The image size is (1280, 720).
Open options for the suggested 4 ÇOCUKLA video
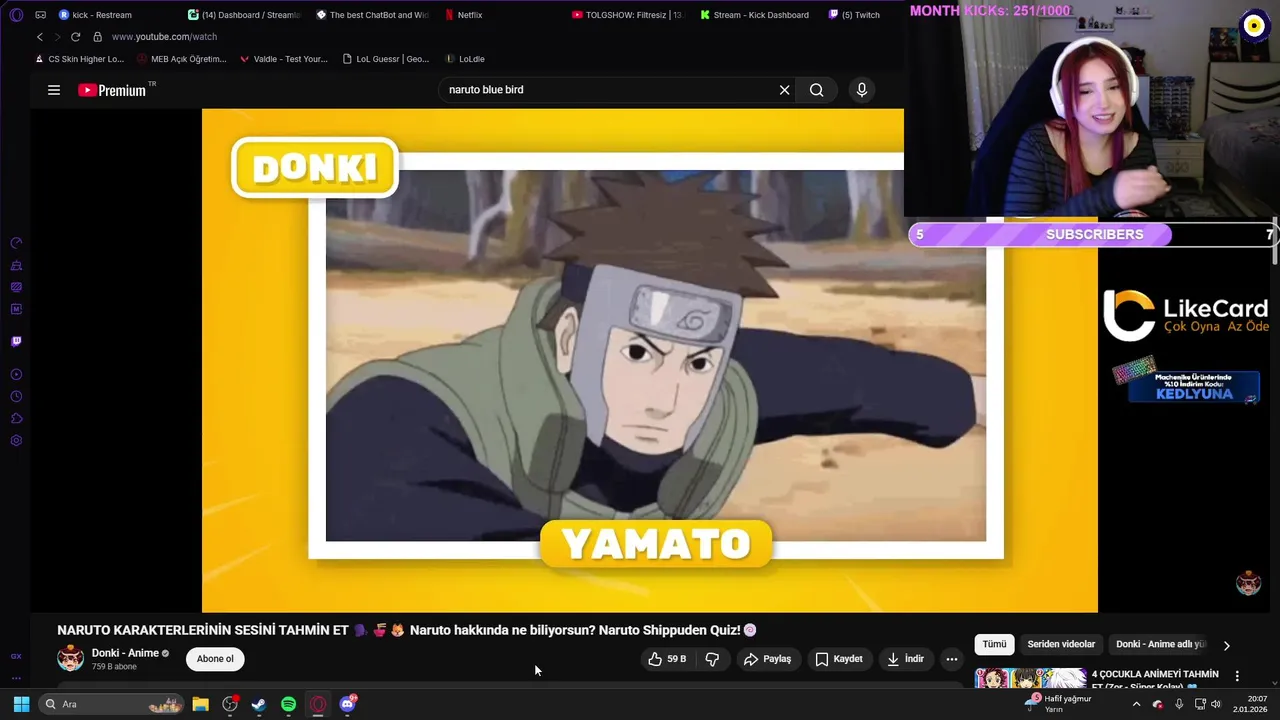(1237, 676)
